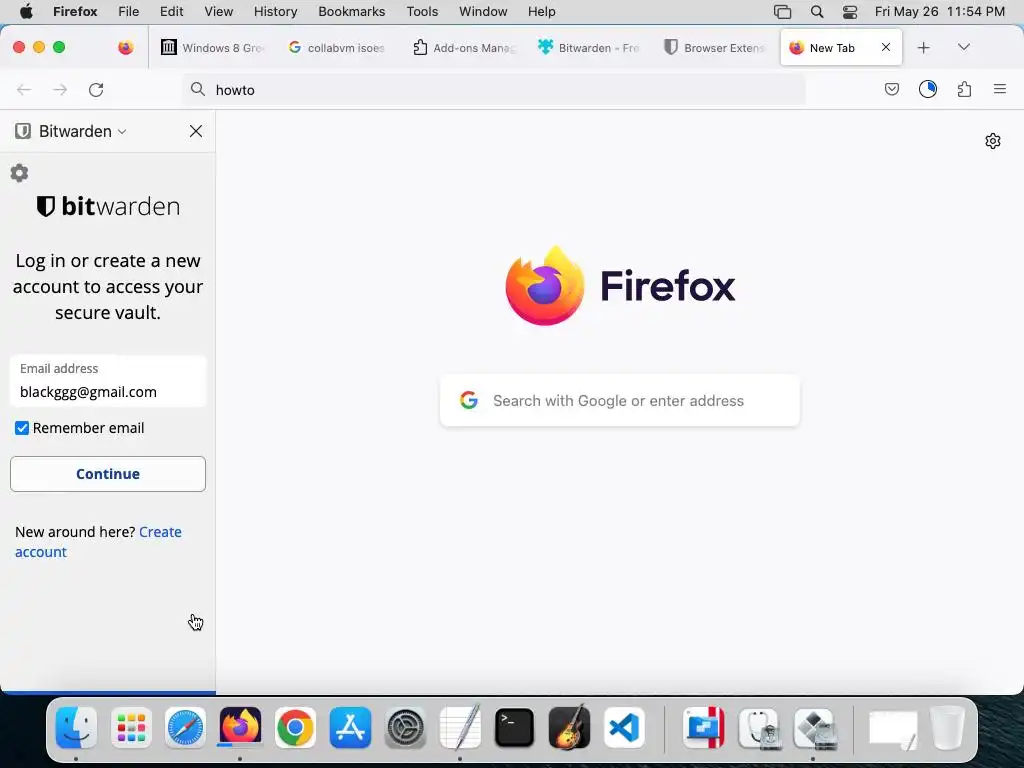Launch Visual Studio Code from Dock

624,728
